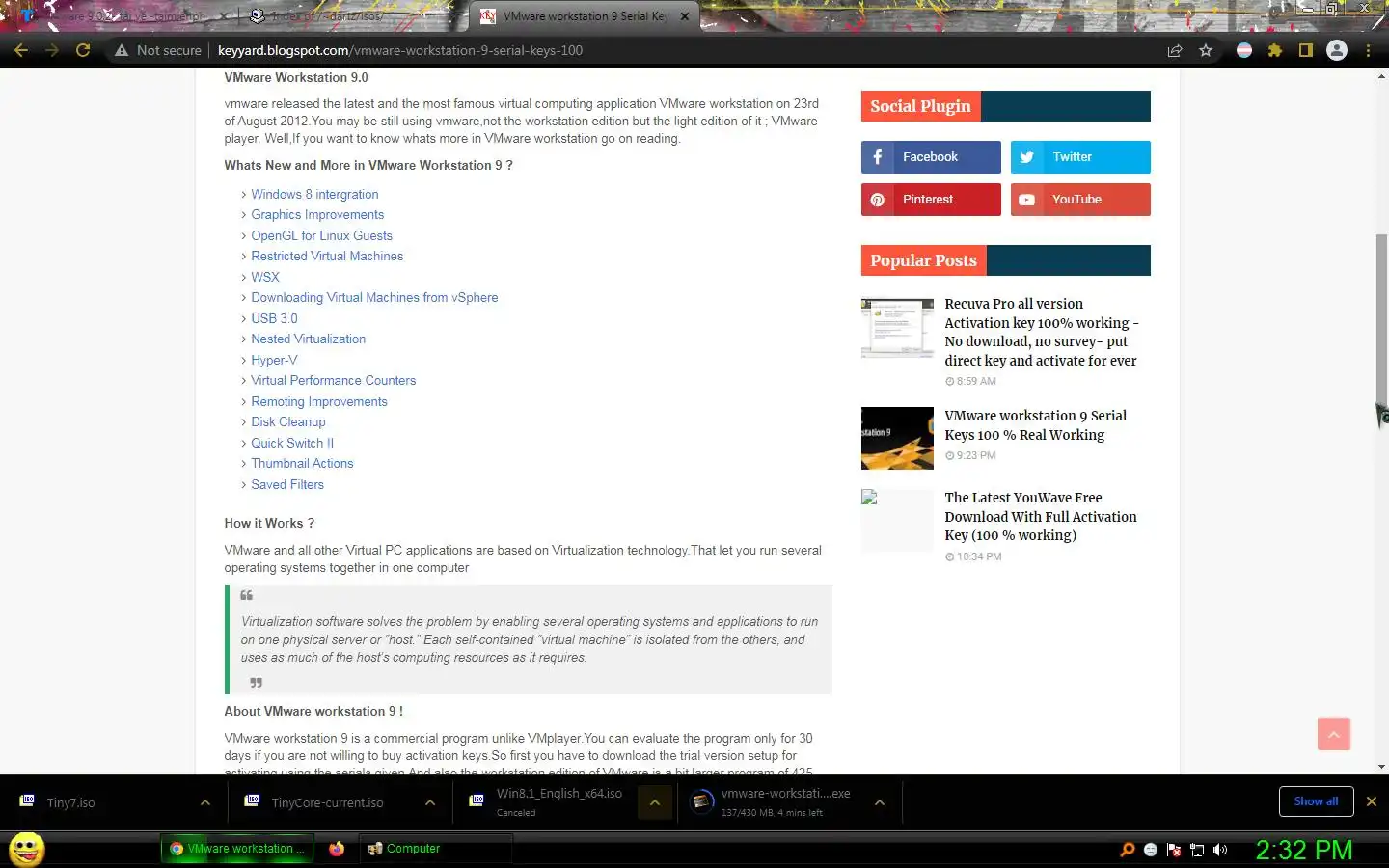The image size is (1389, 868).
Task: Open the Pinterest social button
Action: 931,200
